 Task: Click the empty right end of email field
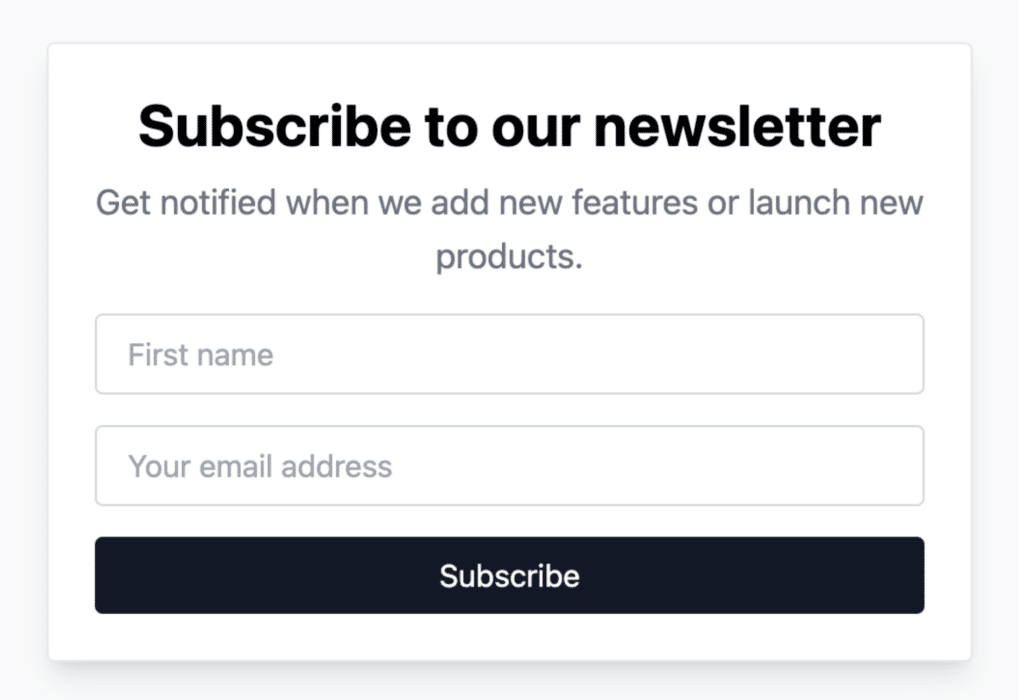[x=849, y=466]
